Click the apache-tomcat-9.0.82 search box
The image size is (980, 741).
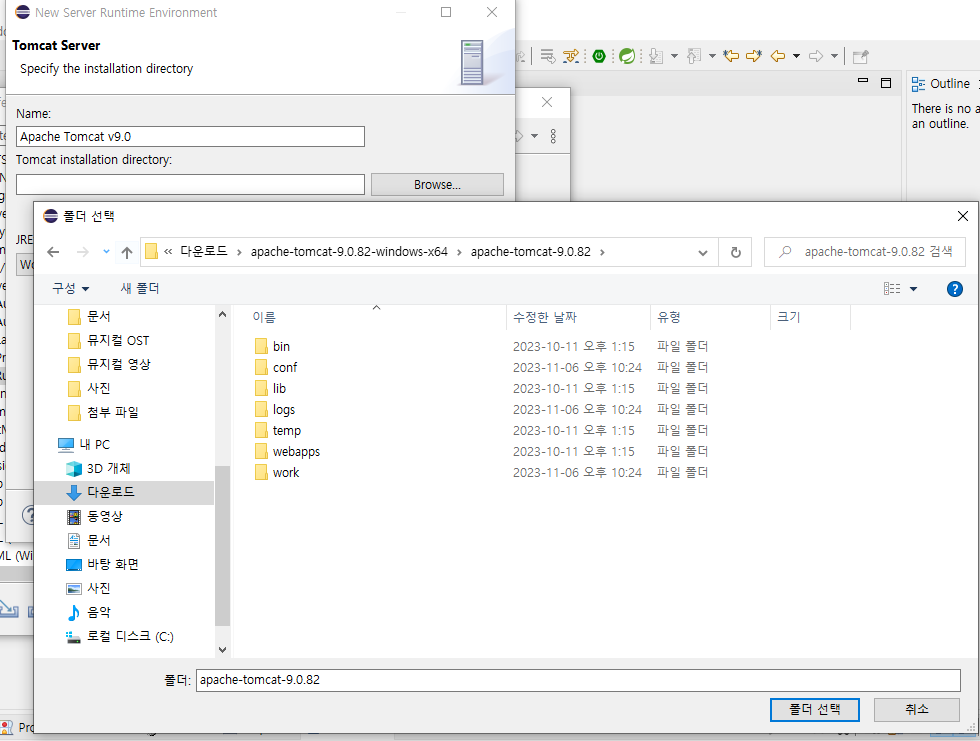864,252
